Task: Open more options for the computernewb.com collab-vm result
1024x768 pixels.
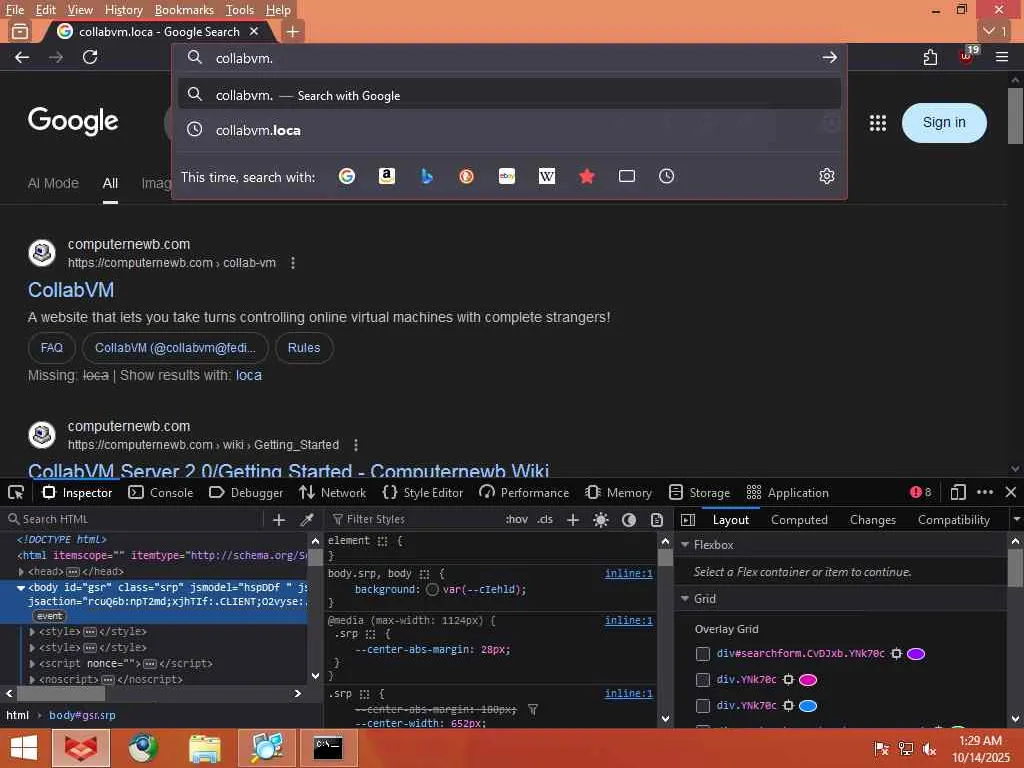Action: pyautogui.click(x=293, y=263)
